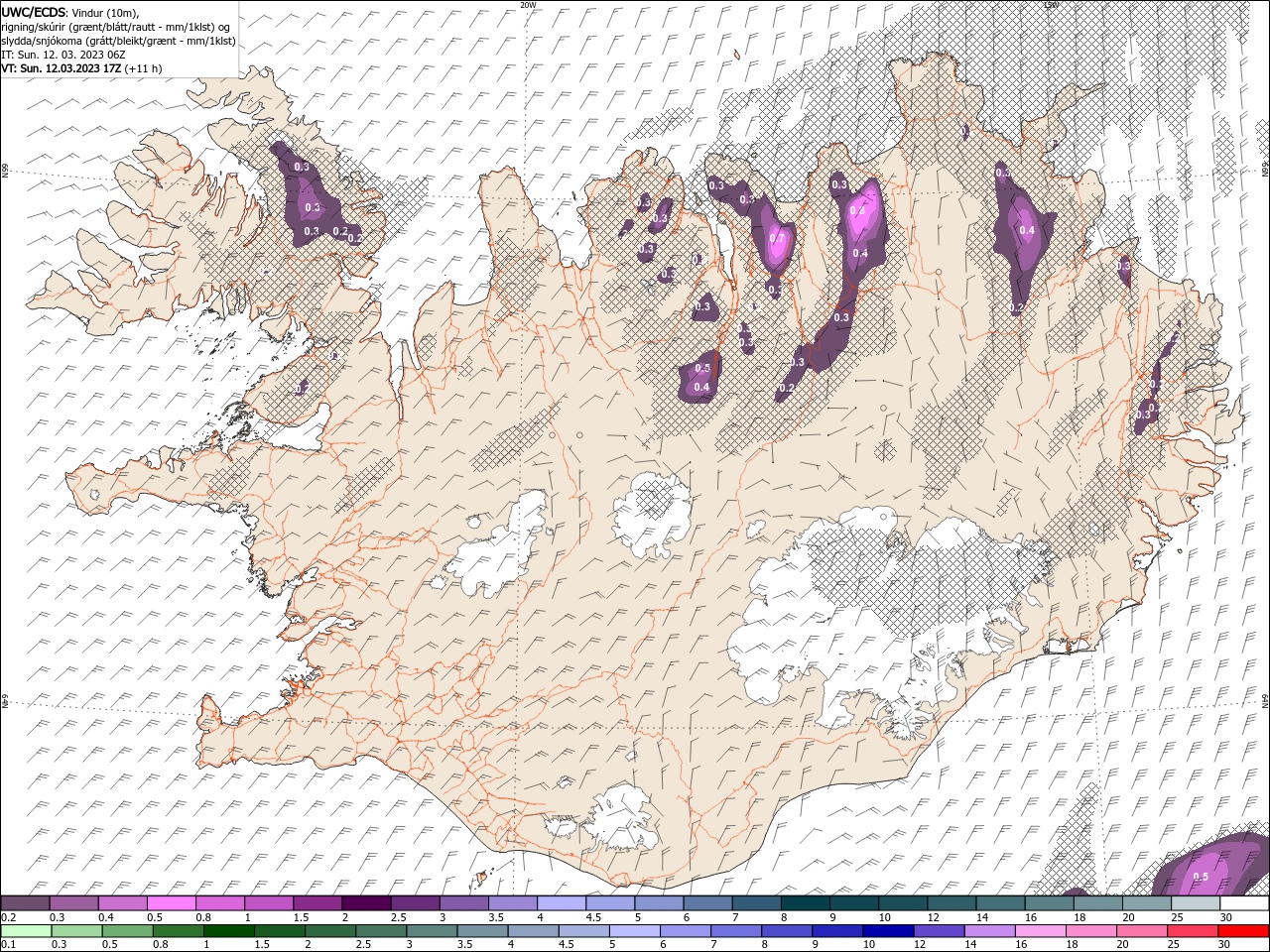The height and width of the screenshot is (952, 1270).
Task: Click the 'IT: Sun. 12. 03. 2023 06Z' line
Action: tap(63, 54)
